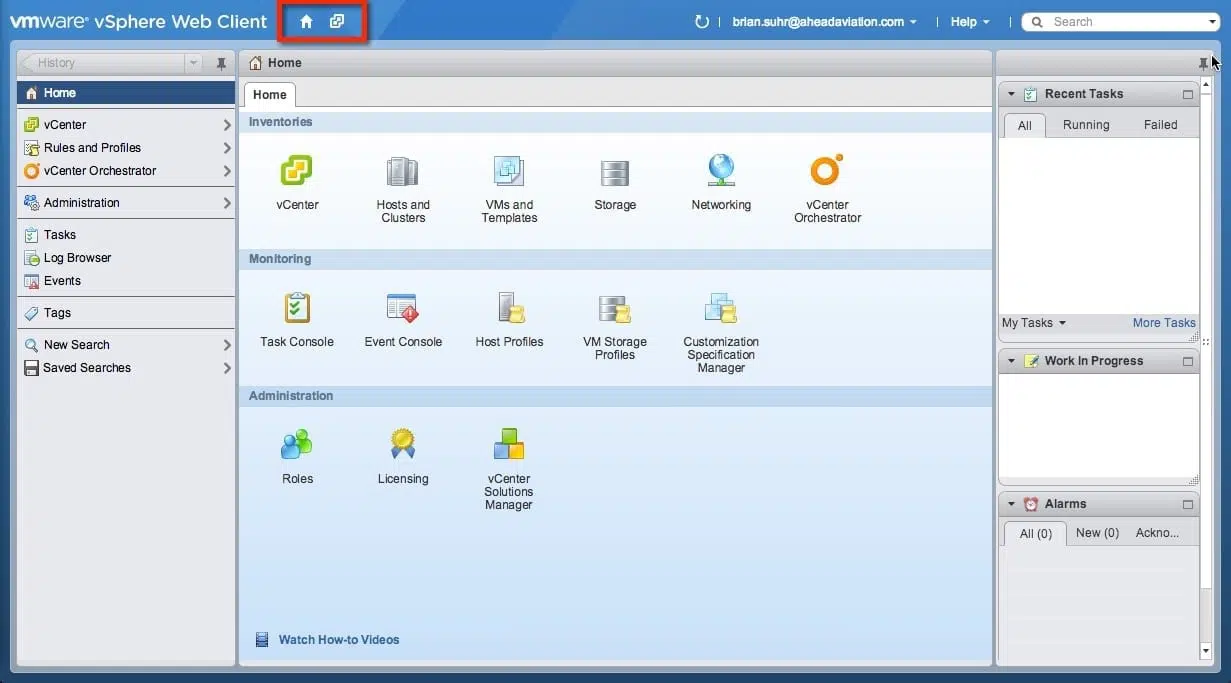The image size is (1231, 683).
Task: Show Acknowledged alarms tab
Action: click(1158, 533)
